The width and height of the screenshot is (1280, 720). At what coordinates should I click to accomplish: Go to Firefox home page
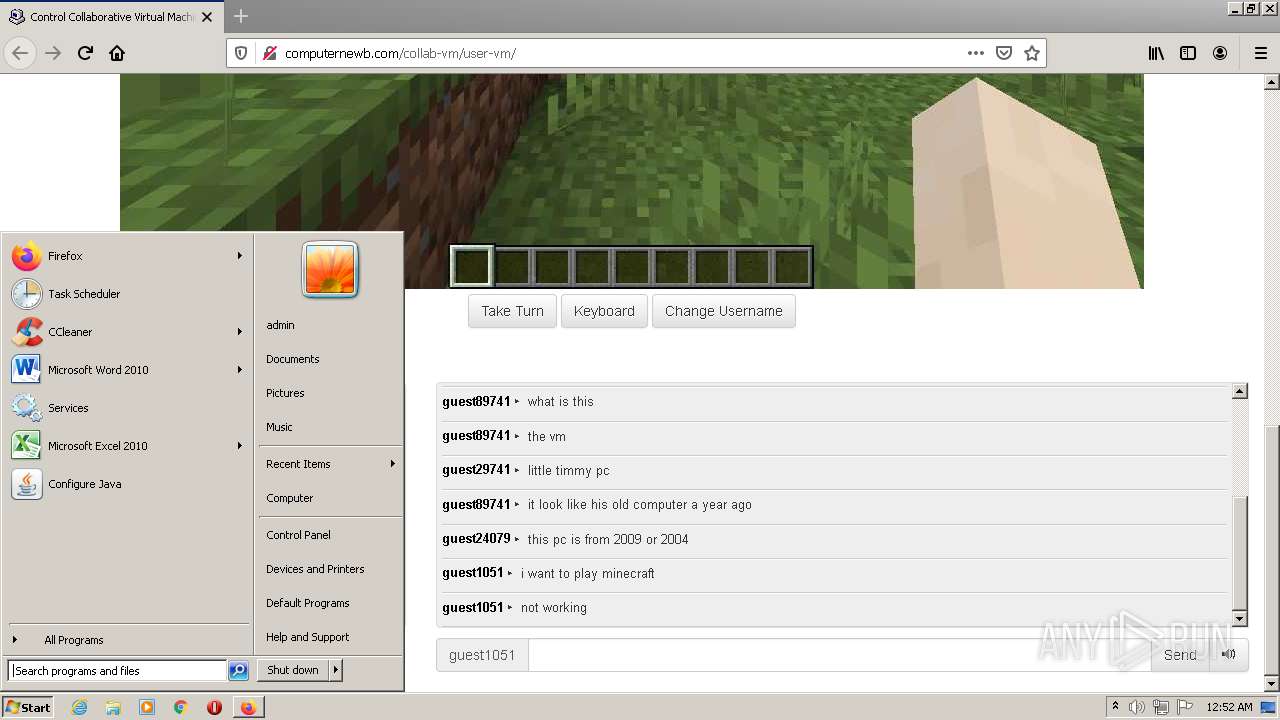(x=117, y=53)
